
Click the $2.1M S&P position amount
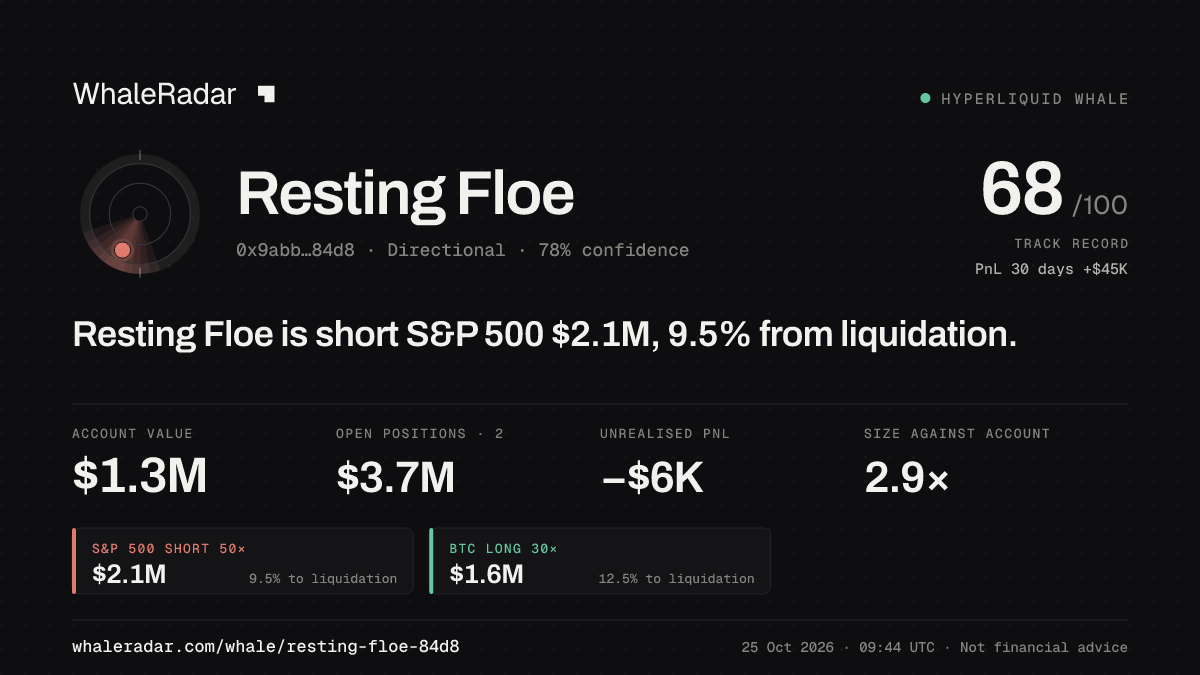[129, 574]
